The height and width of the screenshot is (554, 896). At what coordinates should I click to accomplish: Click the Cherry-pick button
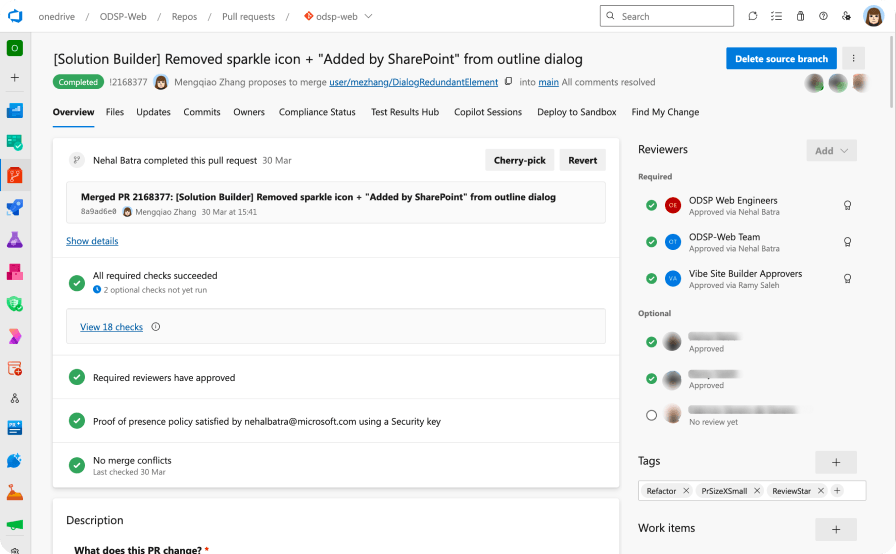click(x=519, y=160)
